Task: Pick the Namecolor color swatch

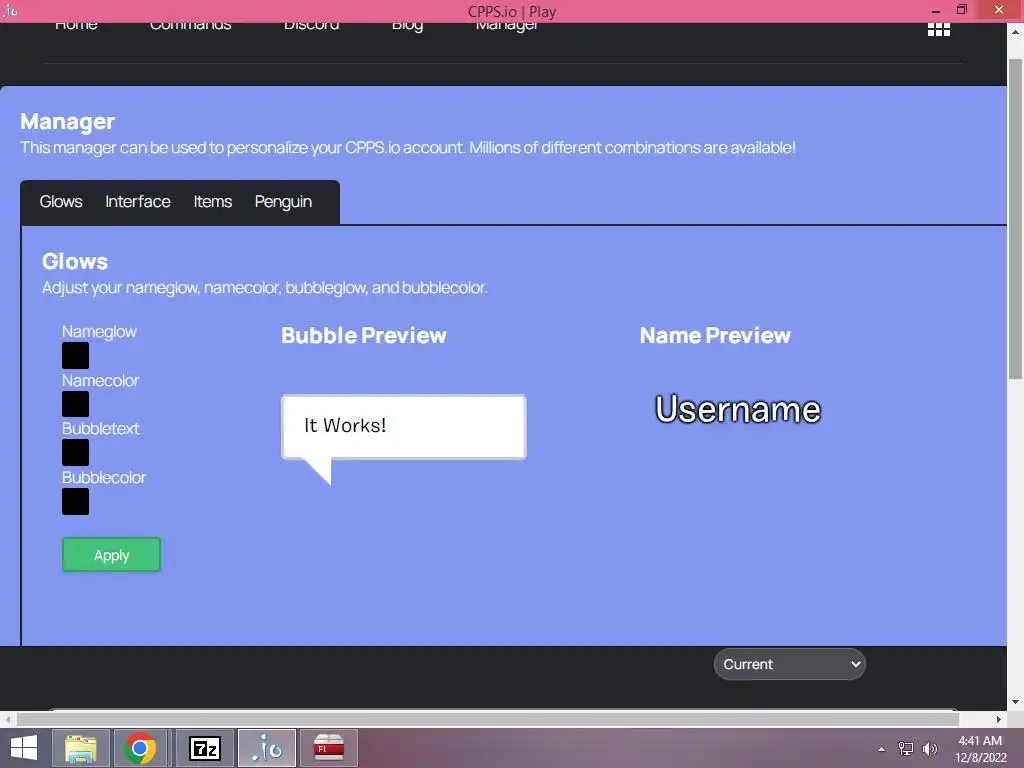Action: point(75,404)
